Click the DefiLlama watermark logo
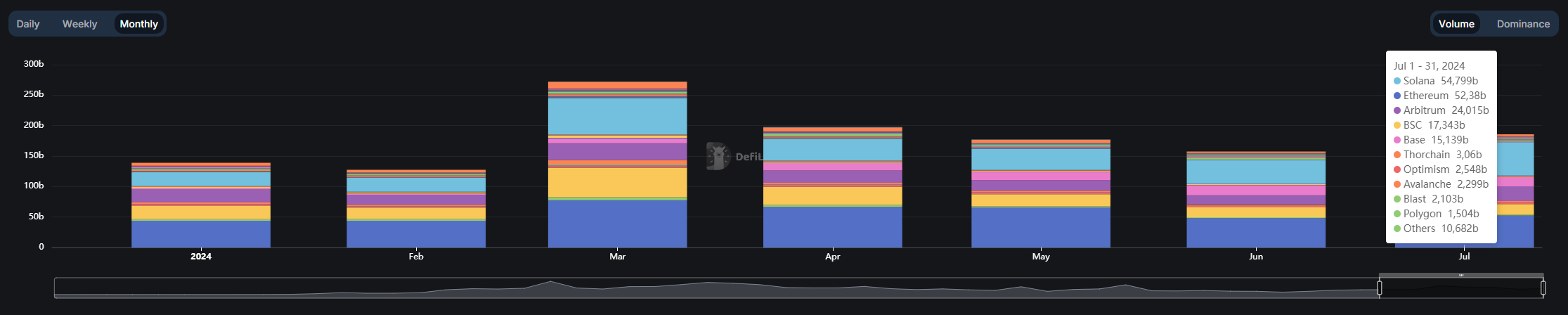This screenshot has height=315, width=1568. (x=718, y=156)
